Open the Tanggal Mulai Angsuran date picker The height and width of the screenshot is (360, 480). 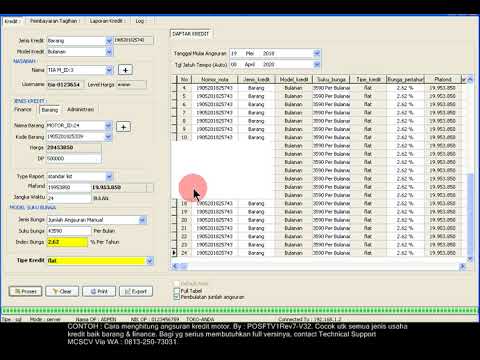click(317, 53)
